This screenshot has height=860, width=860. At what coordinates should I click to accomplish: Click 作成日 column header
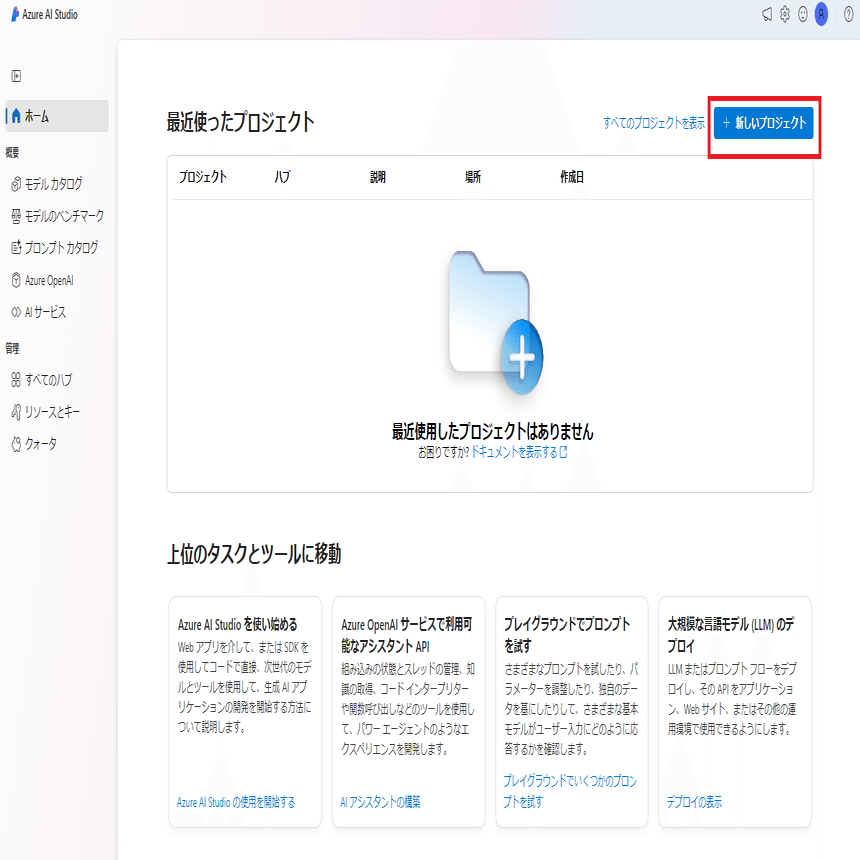pos(572,177)
